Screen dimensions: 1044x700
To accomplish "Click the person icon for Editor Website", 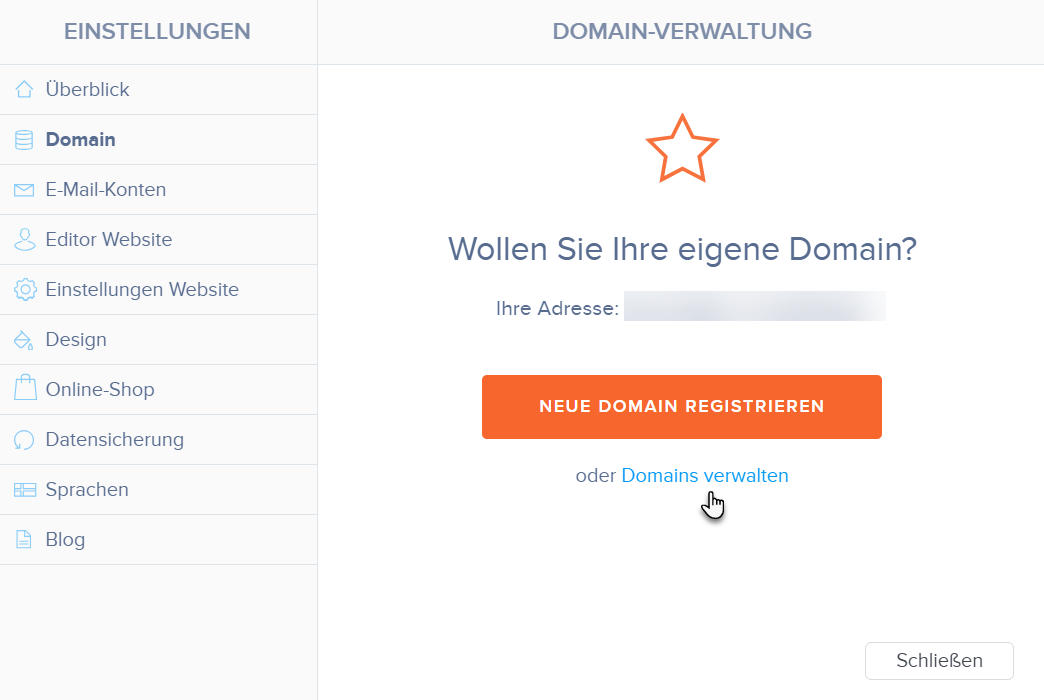I will pyautogui.click(x=25, y=240).
